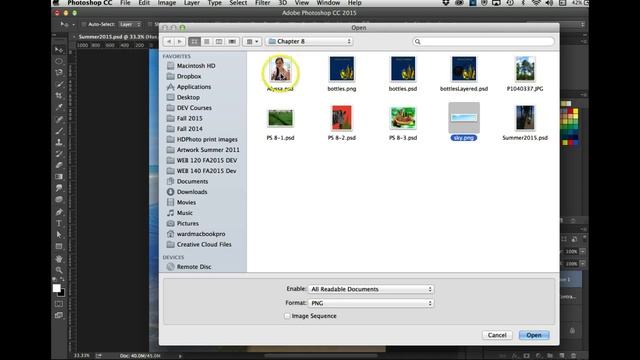Select the Brush tool
The width and height of the screenshot is (640, 360).
coord(59,131)
